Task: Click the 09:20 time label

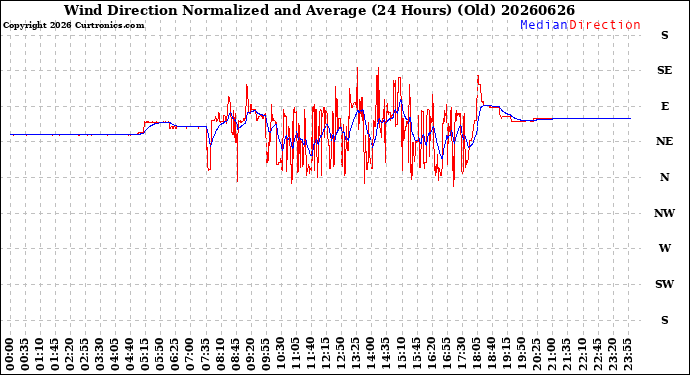Action: (250, 354)
